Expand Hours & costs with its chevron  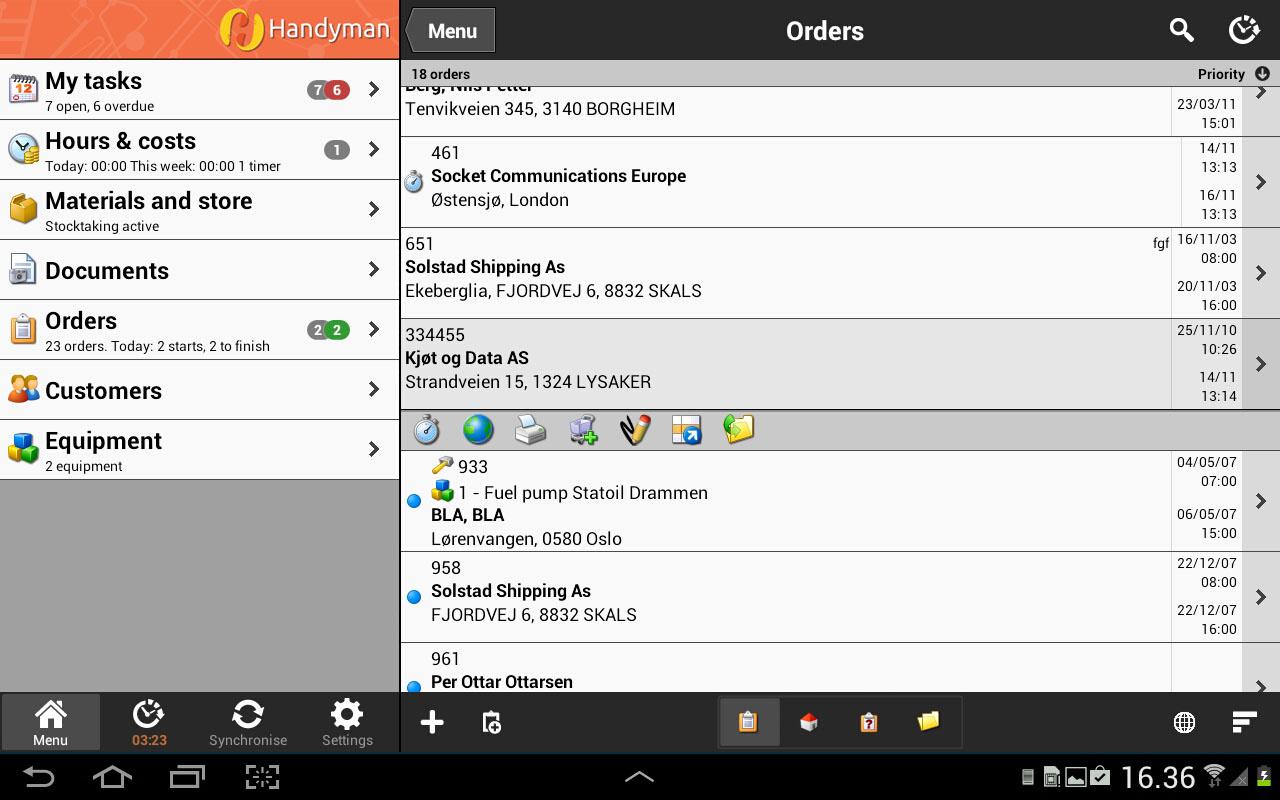click(x=374, y=149)
